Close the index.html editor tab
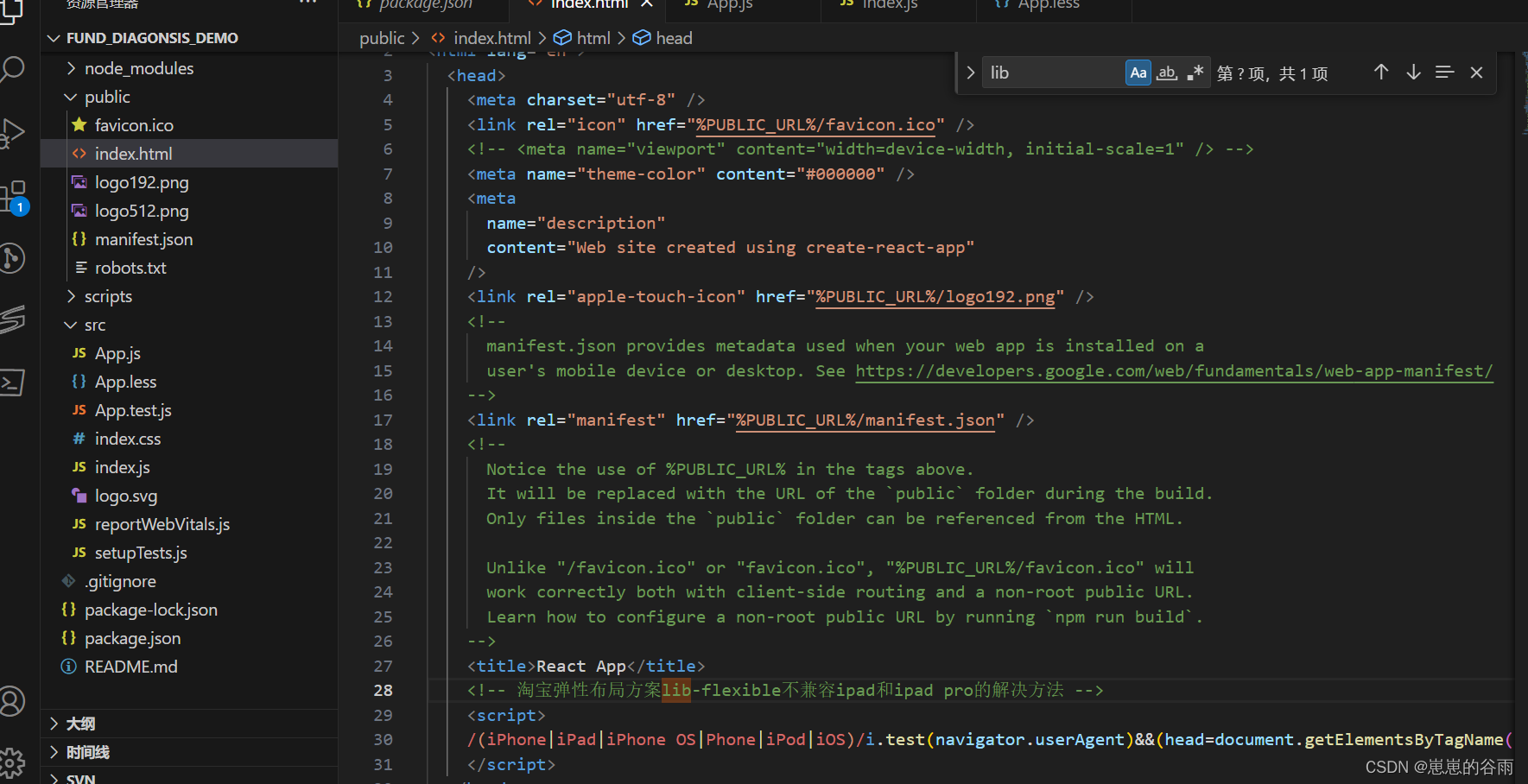 [647, 4]
